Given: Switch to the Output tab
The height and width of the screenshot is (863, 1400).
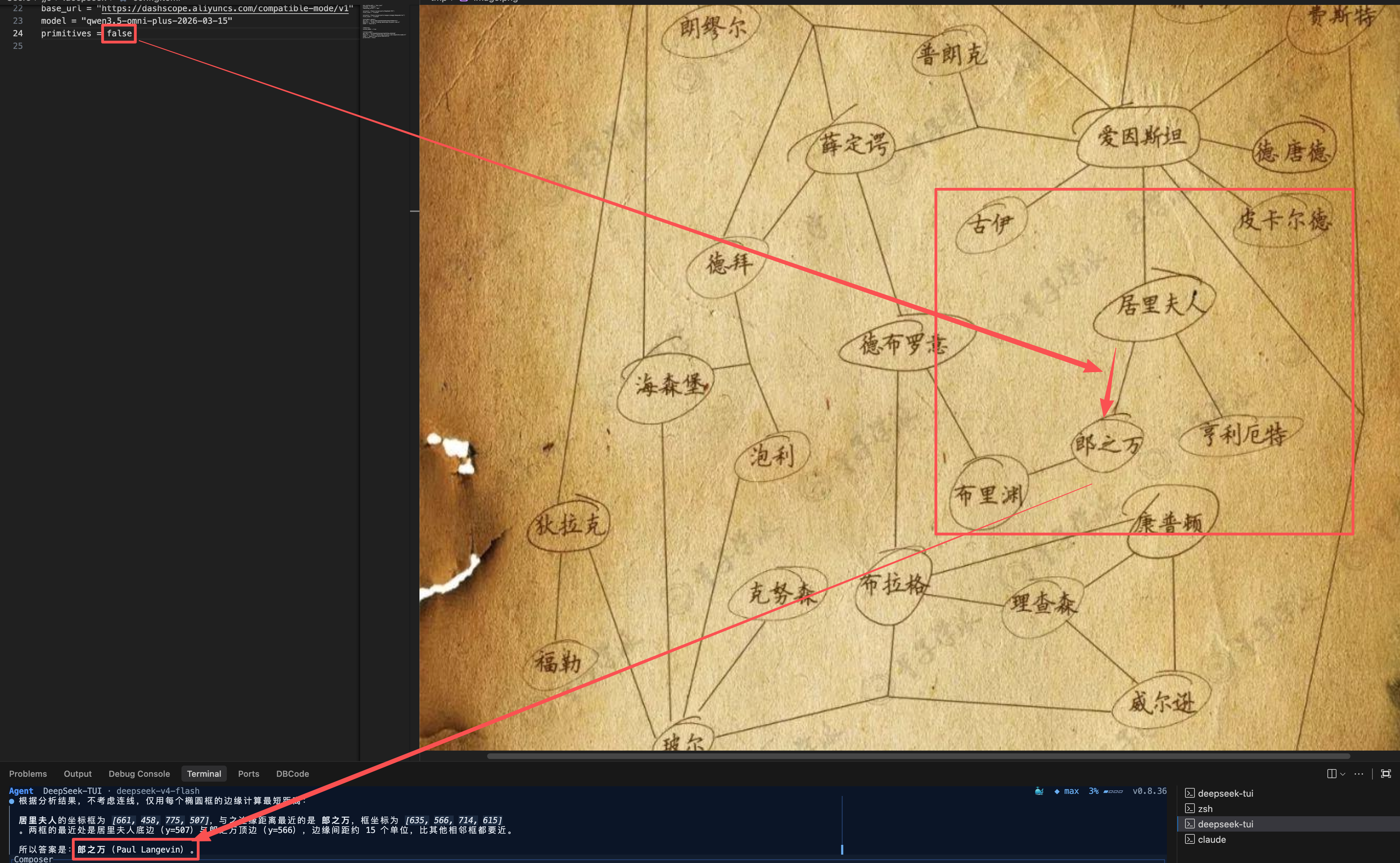Looking at the screenshot, I should point(77,773).
